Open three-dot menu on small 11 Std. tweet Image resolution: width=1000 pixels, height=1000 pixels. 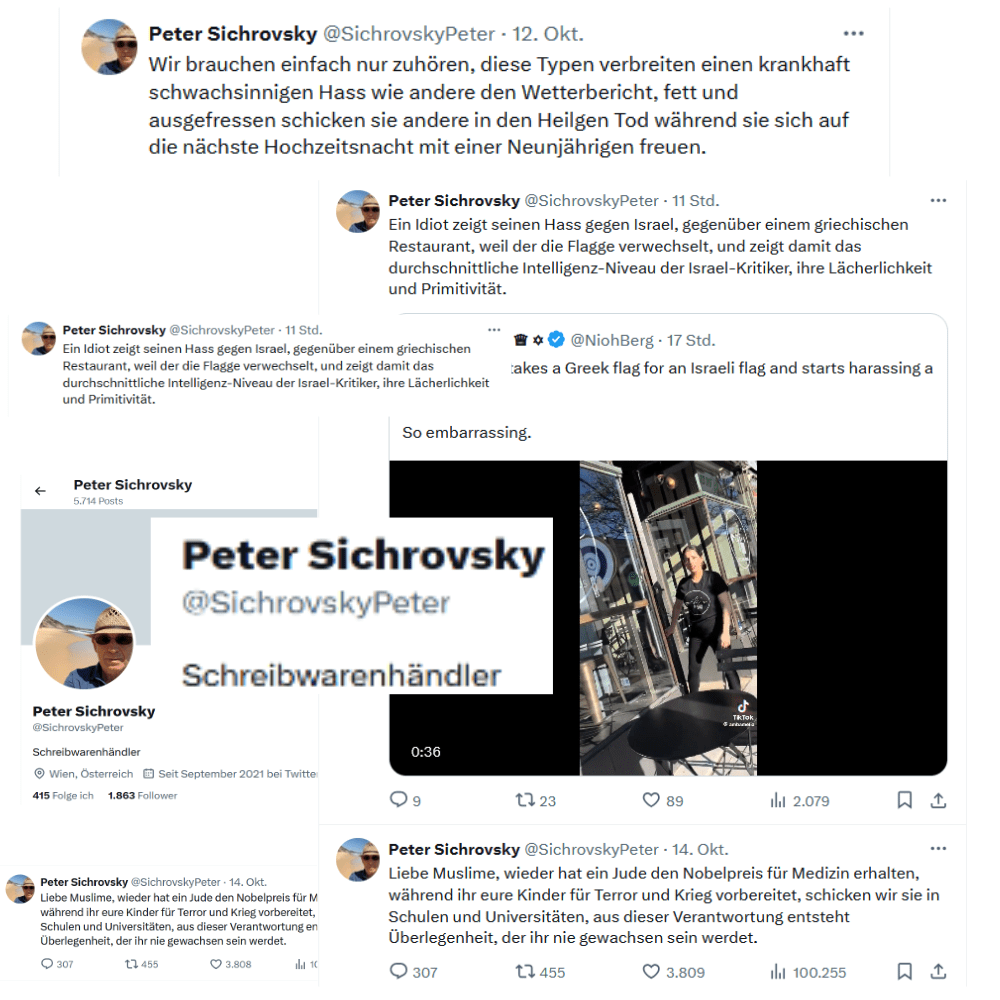pos(494,330)
